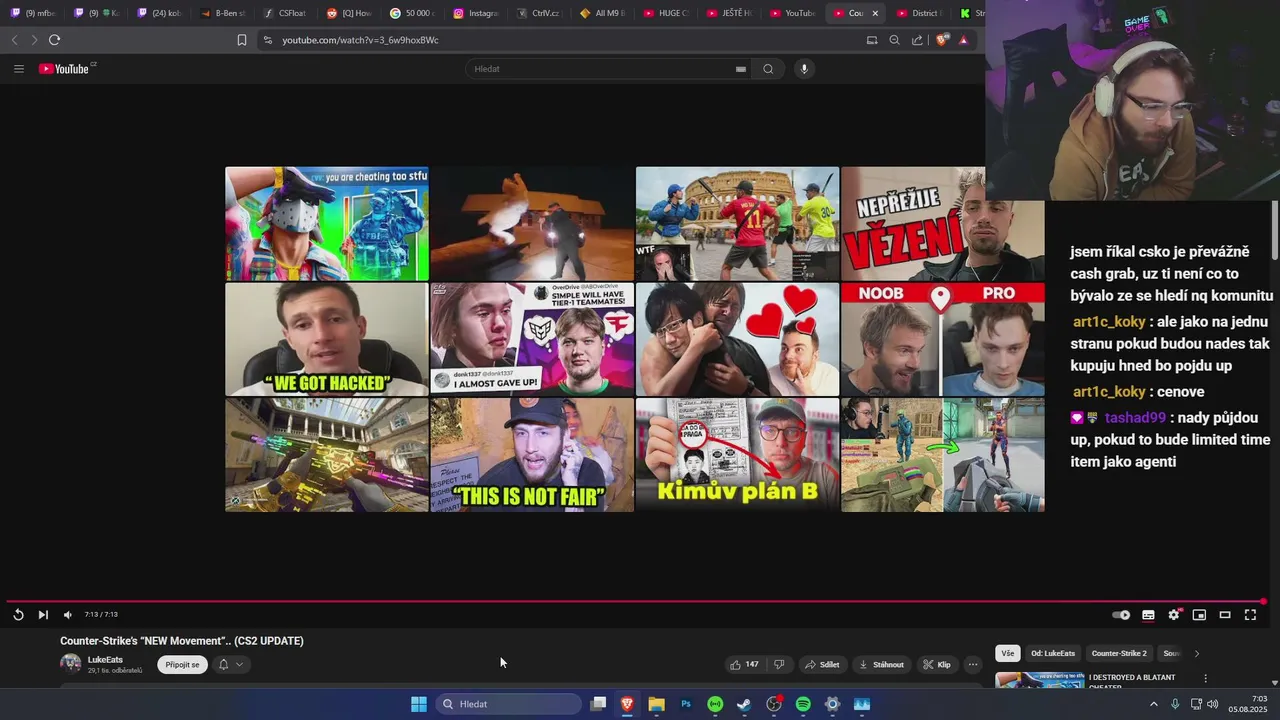Viewport: 1280px width, 720px height.
Task: Close the active YouTube tab
Action: click(875, 13)
